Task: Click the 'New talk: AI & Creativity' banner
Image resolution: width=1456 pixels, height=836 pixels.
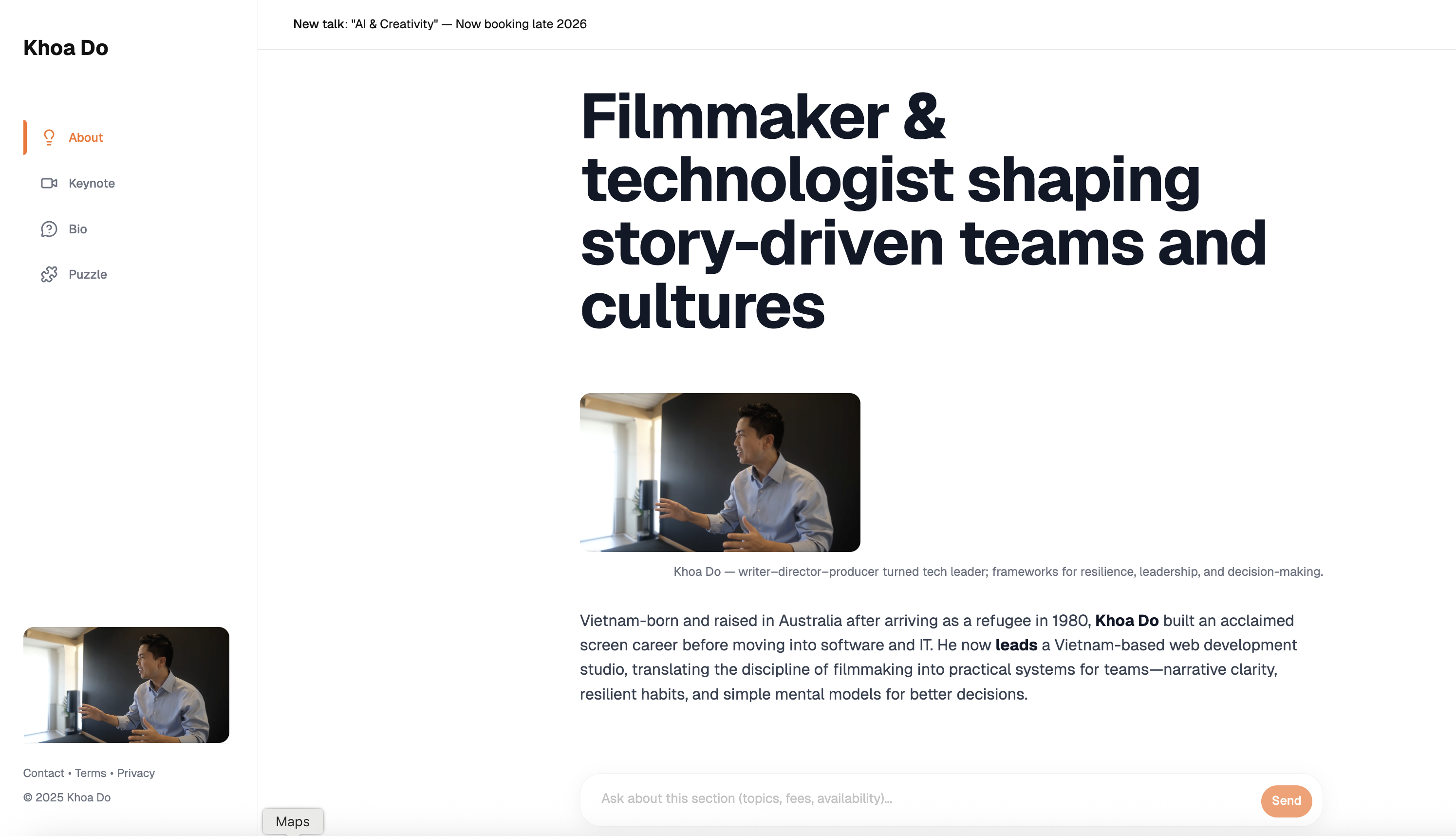Action: (x=440, y=24)
